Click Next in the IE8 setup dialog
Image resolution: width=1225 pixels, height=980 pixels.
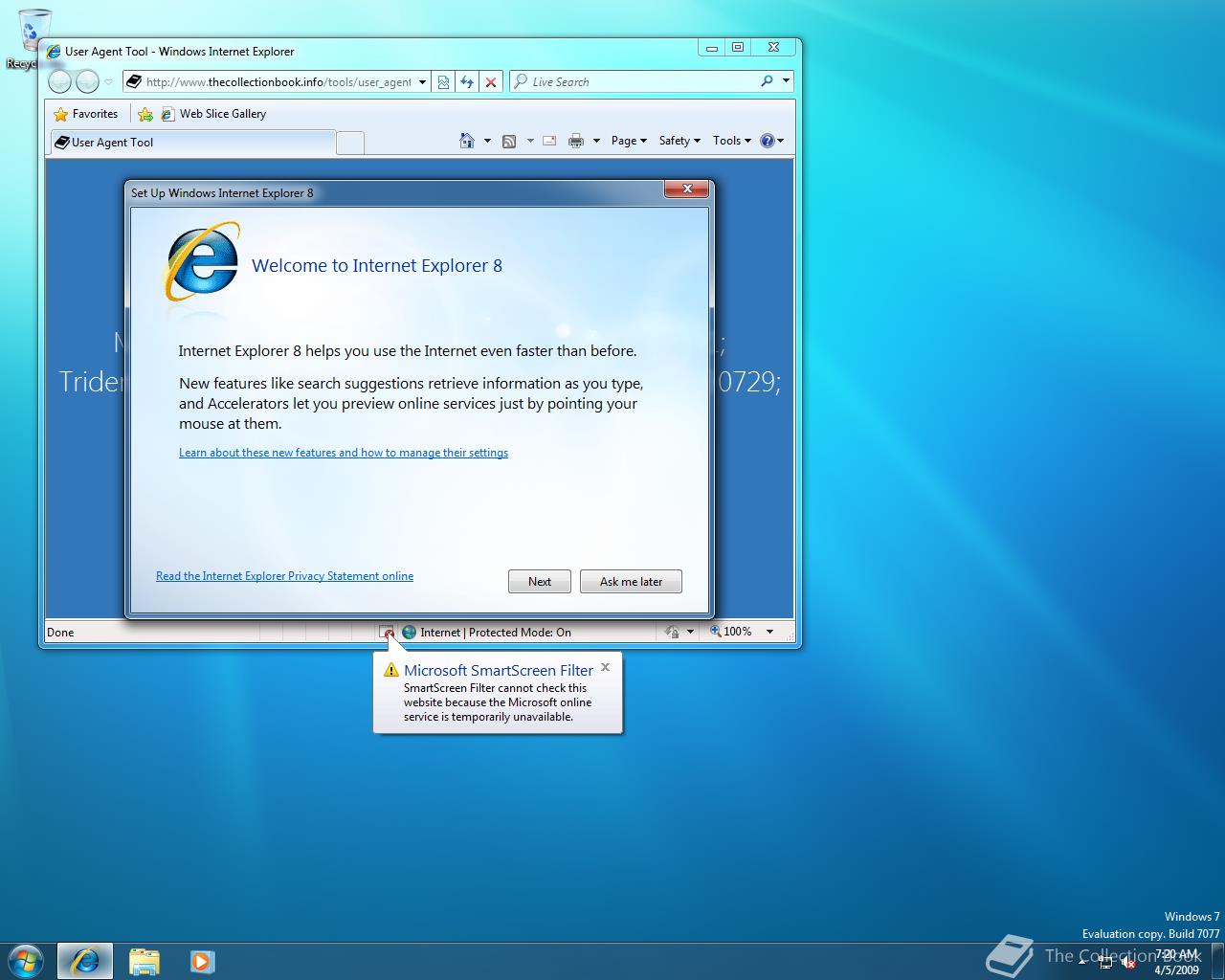click(540, 582)
